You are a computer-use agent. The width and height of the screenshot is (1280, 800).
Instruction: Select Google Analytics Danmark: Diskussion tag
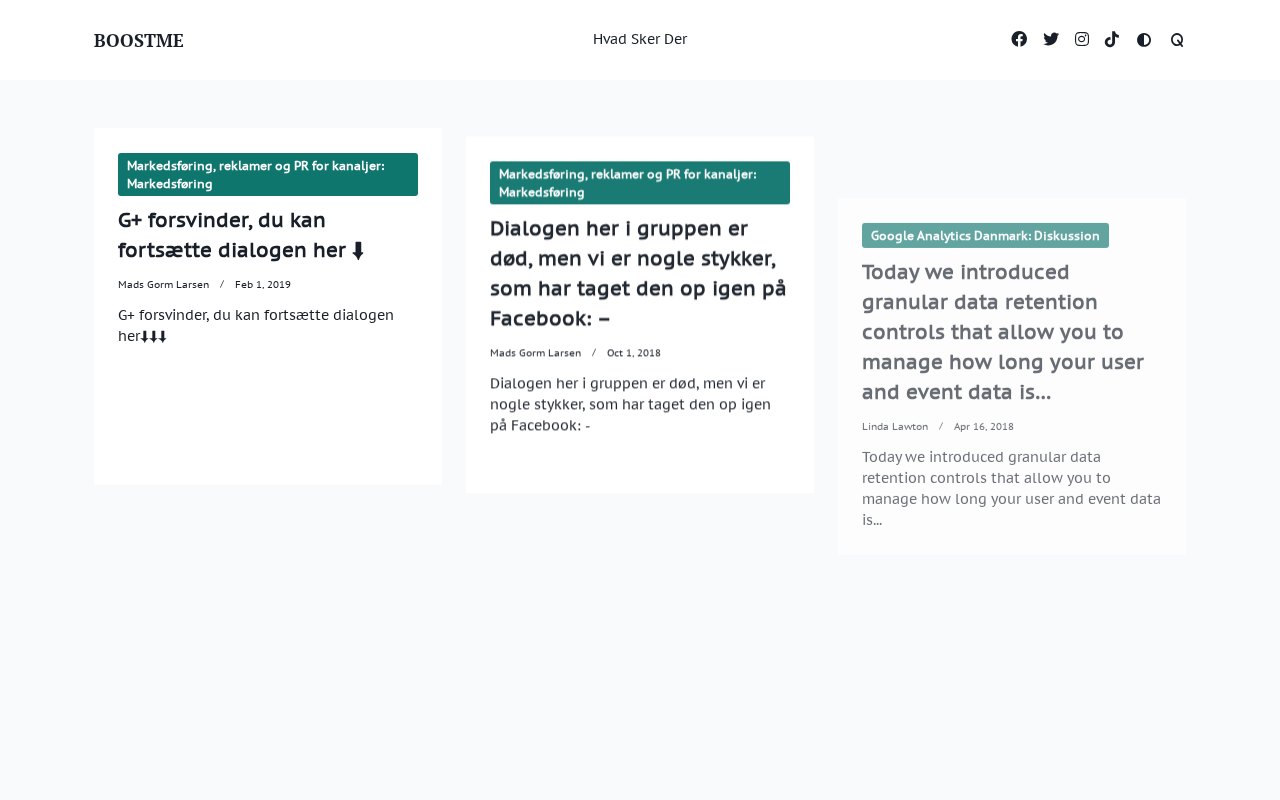(985, 236)
